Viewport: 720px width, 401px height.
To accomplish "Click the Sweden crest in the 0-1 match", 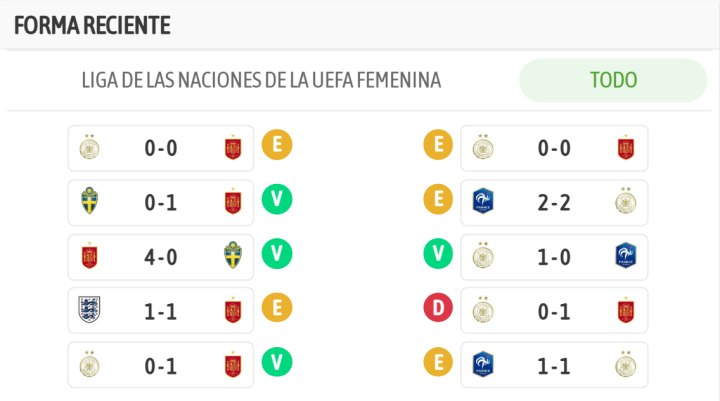I will coord(90,202).
